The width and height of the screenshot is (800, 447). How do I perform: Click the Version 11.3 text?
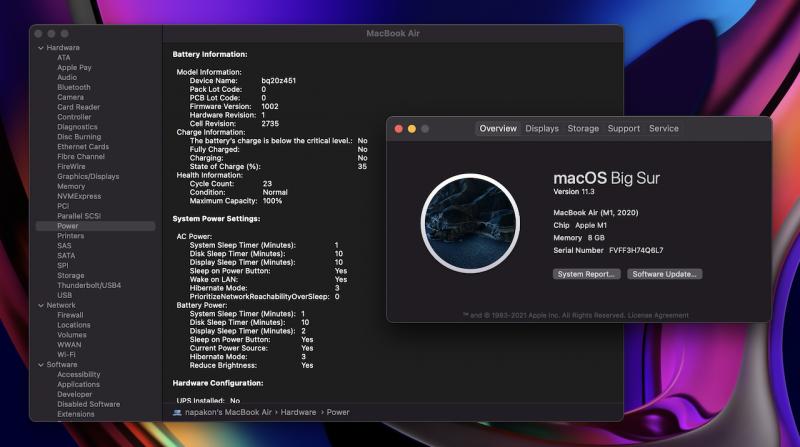574,192
